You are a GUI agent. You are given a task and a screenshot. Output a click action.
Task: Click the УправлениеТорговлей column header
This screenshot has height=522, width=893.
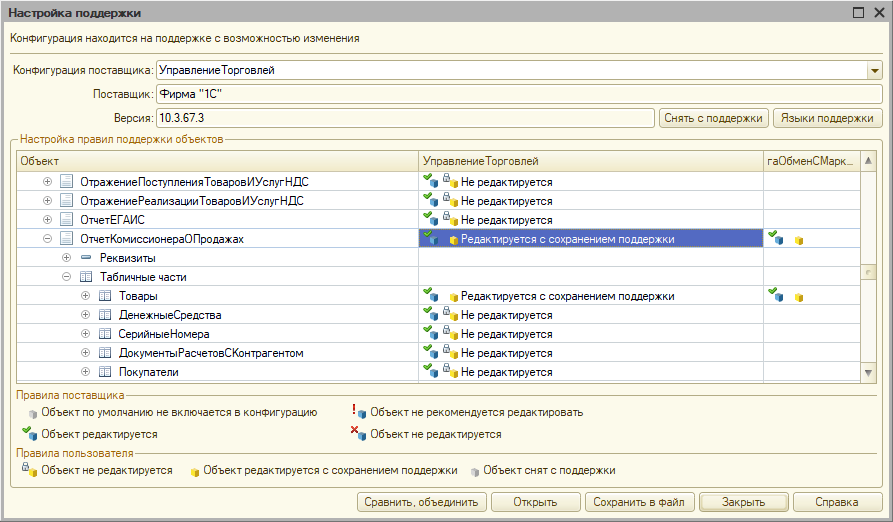pos(591,161)
